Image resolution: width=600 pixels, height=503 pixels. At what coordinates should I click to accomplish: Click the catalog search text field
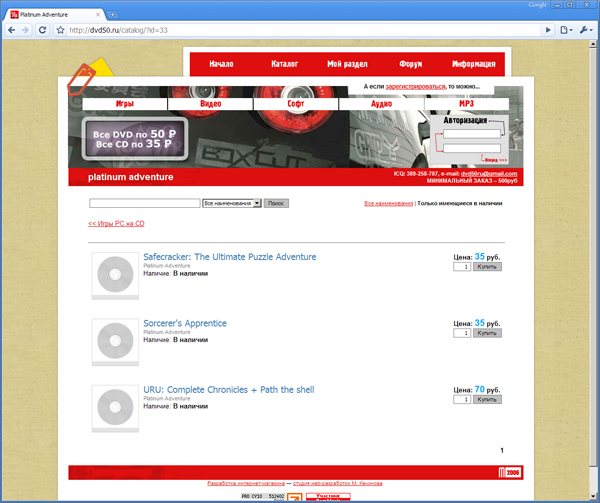point(145,203)
